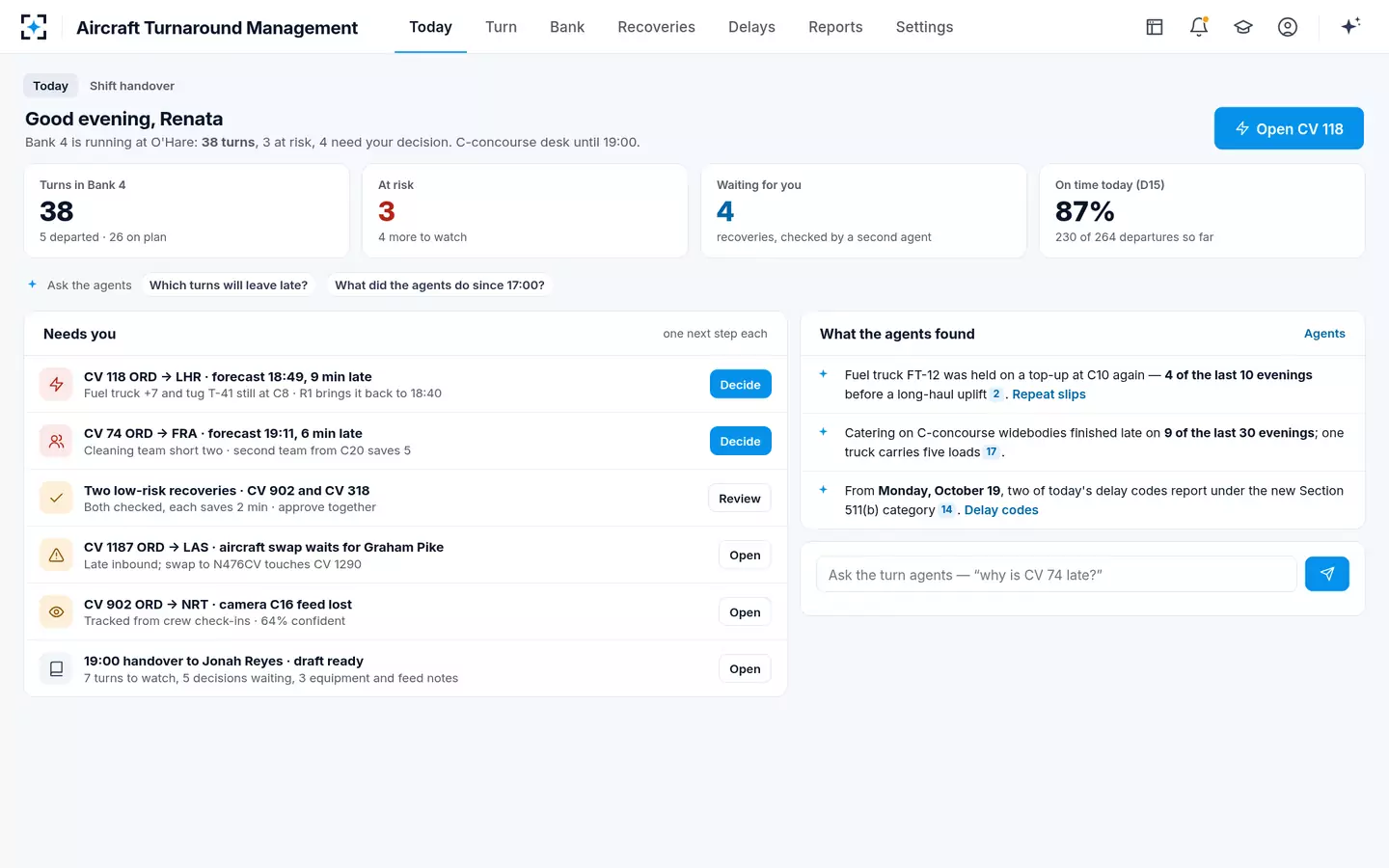The width and height of the screenshot is (1389, 868).
Task: Open notifications bell
Action: [x=1199, y=27]
